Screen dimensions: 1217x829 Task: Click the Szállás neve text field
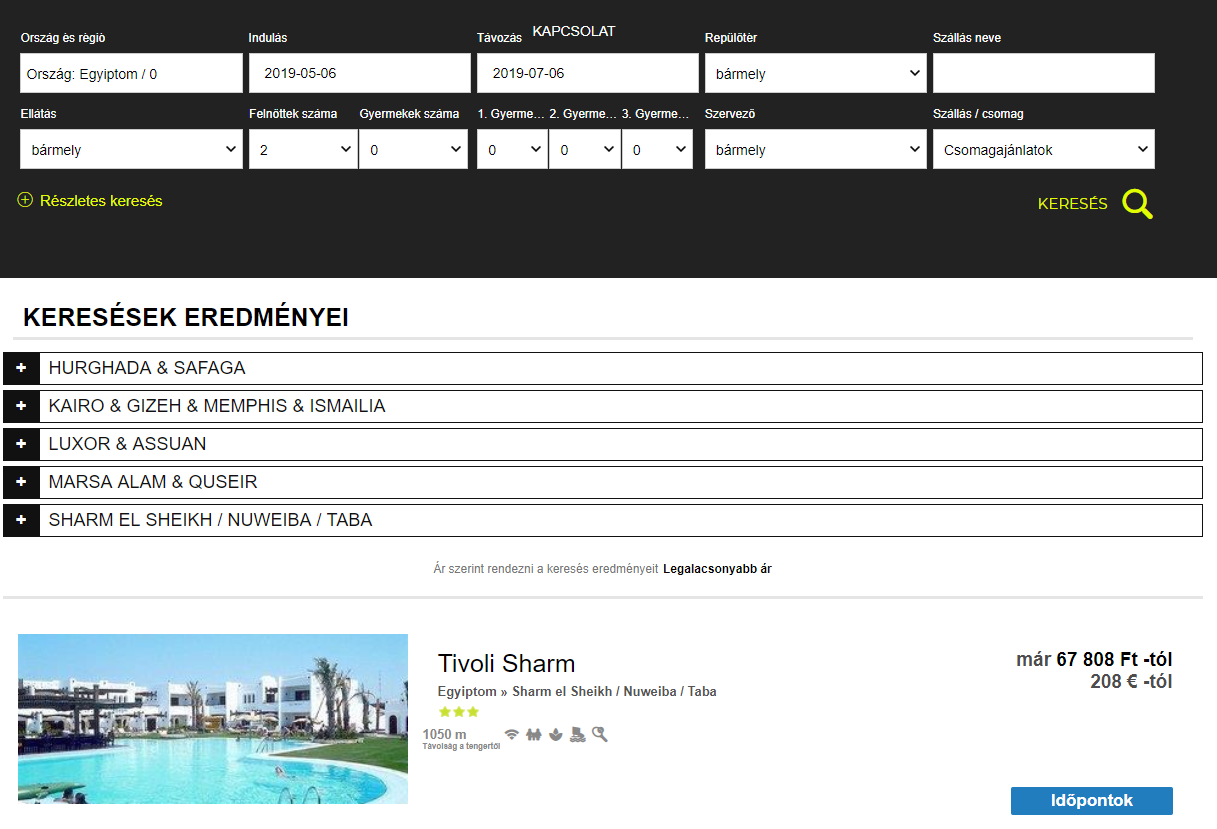pos(1044,73)
